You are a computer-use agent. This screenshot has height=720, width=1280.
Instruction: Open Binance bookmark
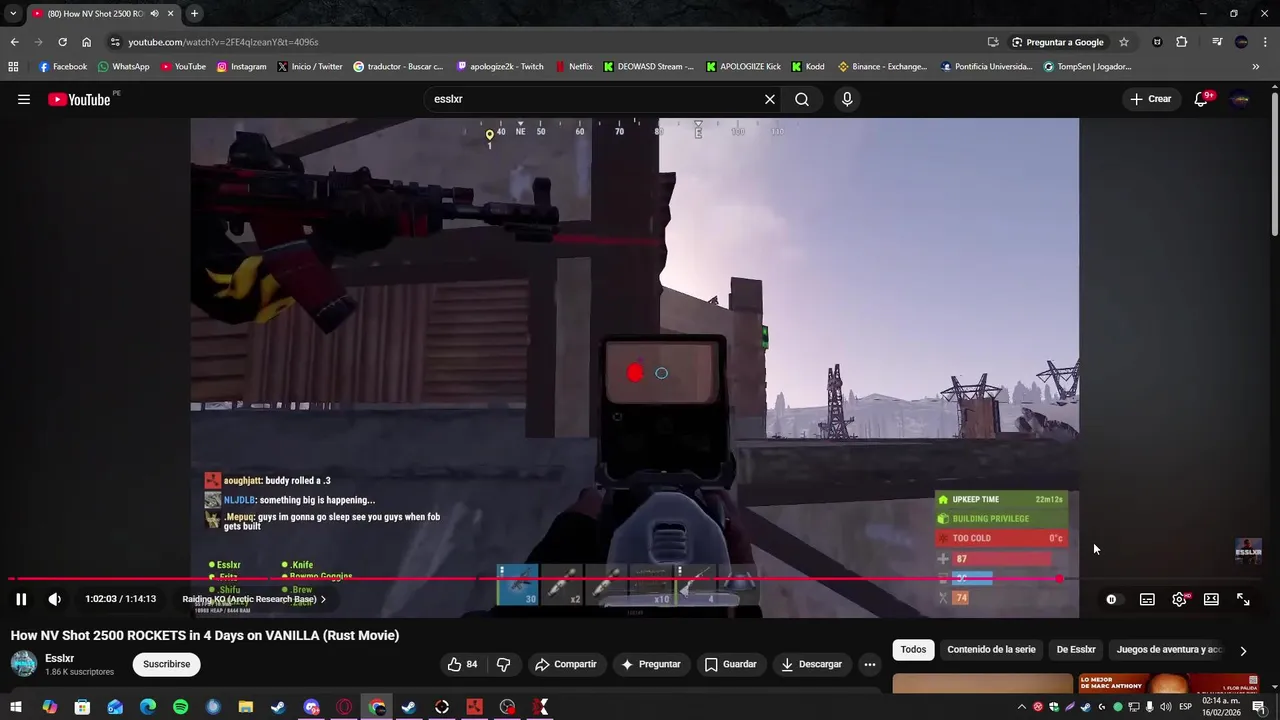(x=883, y=67)
